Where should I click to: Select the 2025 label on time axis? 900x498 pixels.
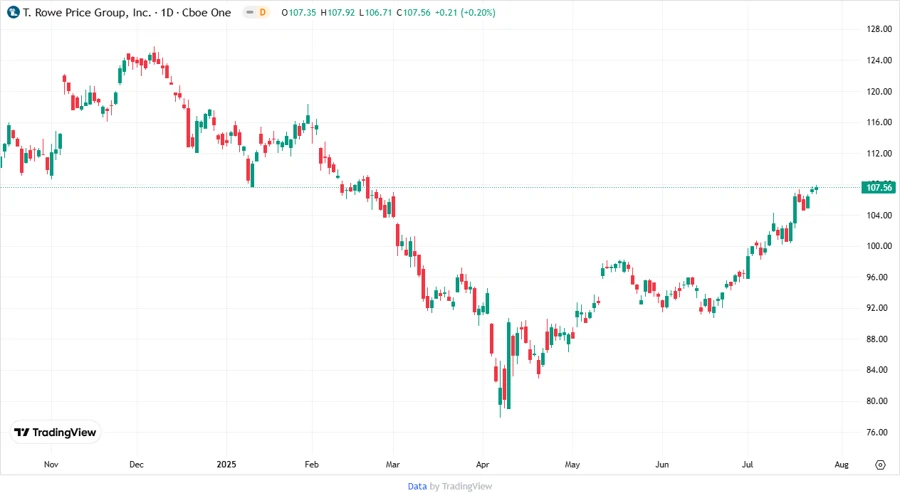[226, 464]
